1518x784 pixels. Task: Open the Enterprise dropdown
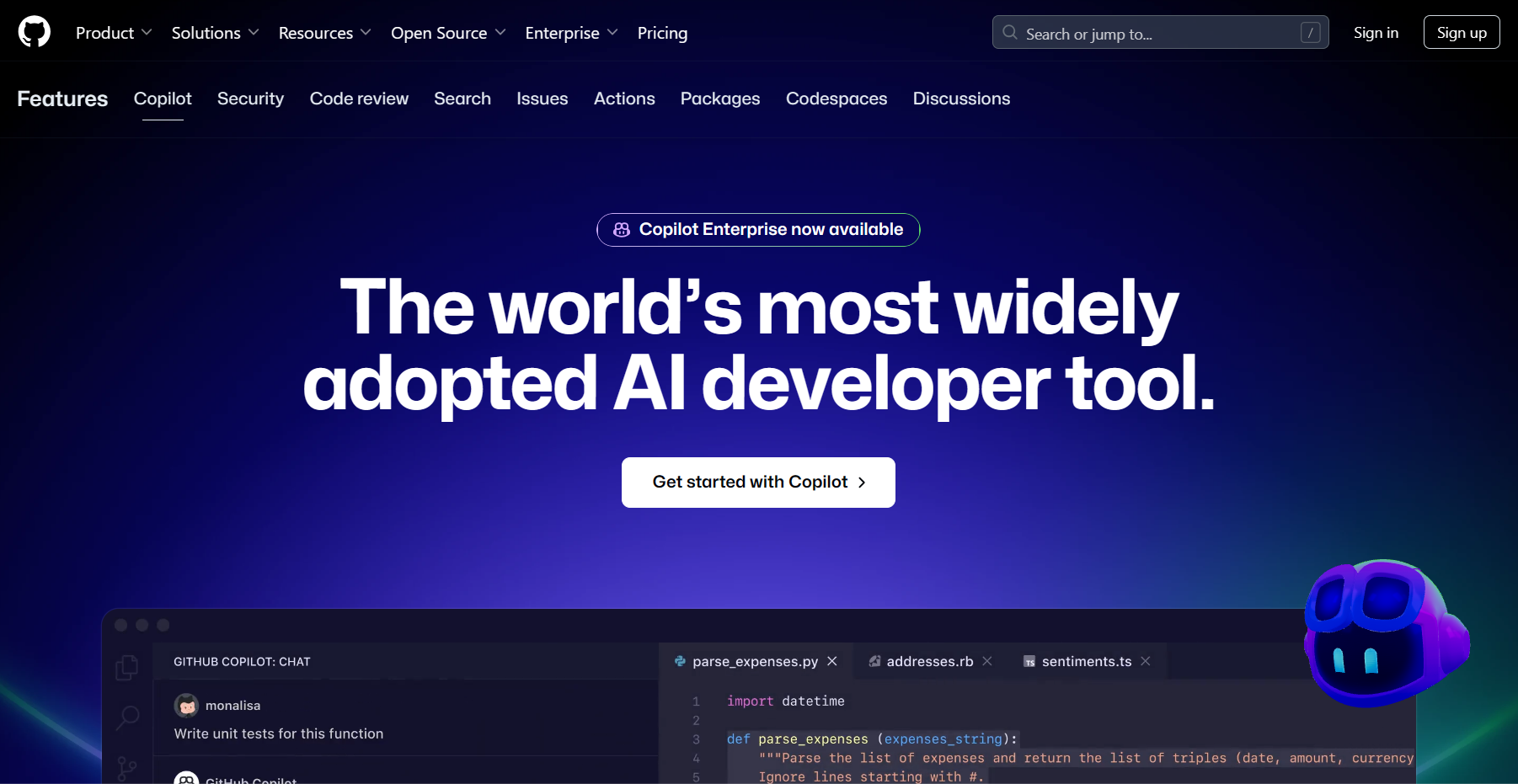571,33
